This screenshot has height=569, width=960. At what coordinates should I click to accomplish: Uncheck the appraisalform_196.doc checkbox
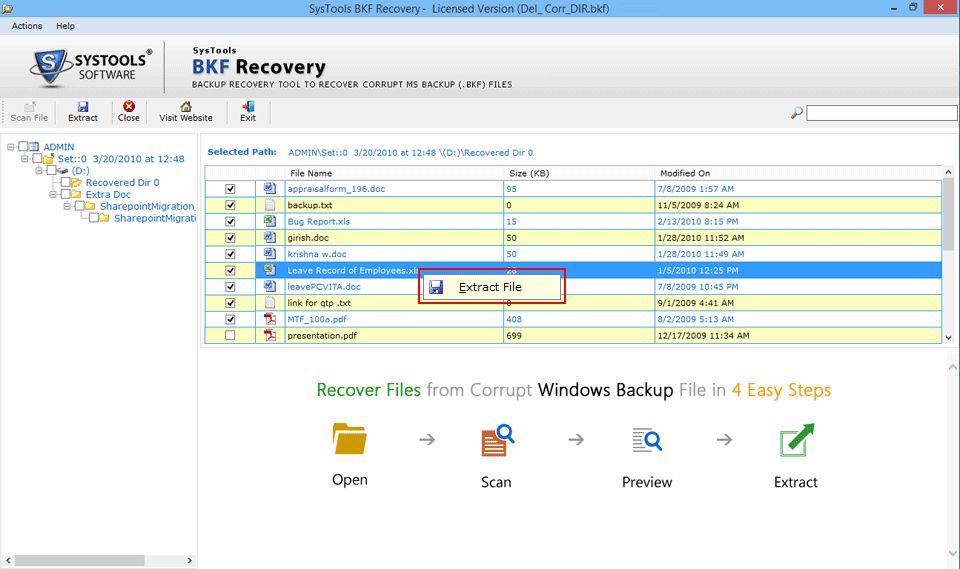[231, 189]
